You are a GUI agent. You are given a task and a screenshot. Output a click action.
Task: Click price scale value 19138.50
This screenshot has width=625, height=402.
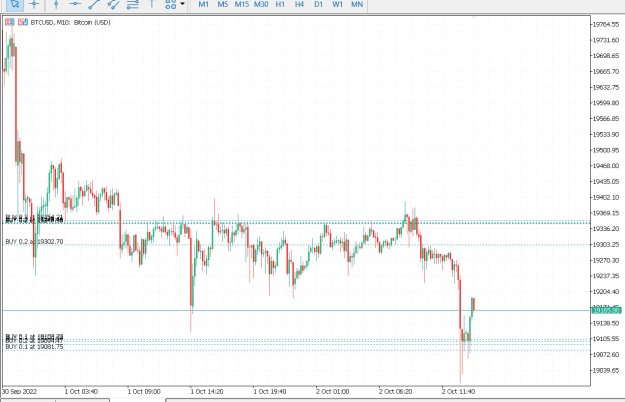pos(606,324)
